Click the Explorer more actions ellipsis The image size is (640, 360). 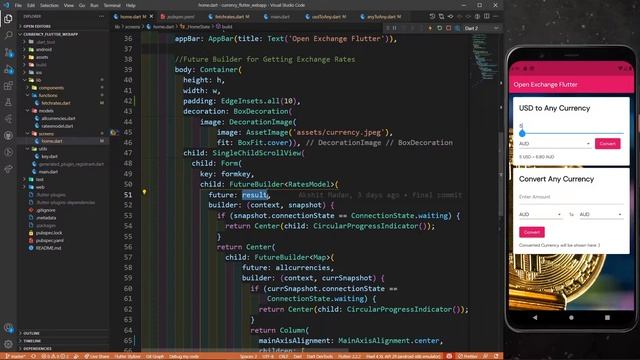pyautogui.click(x=101, y=16)
